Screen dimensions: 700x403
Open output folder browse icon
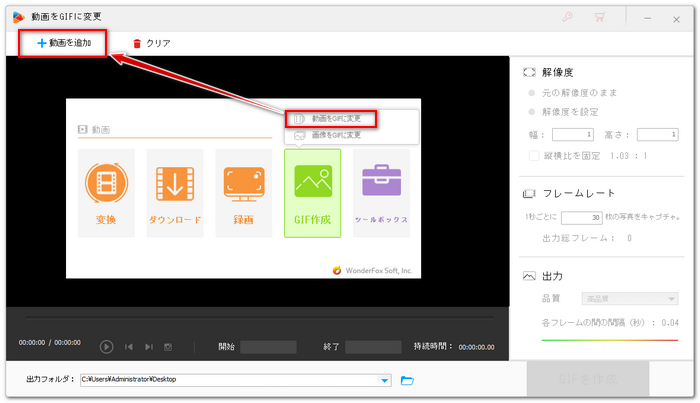[x=407, y=380]
